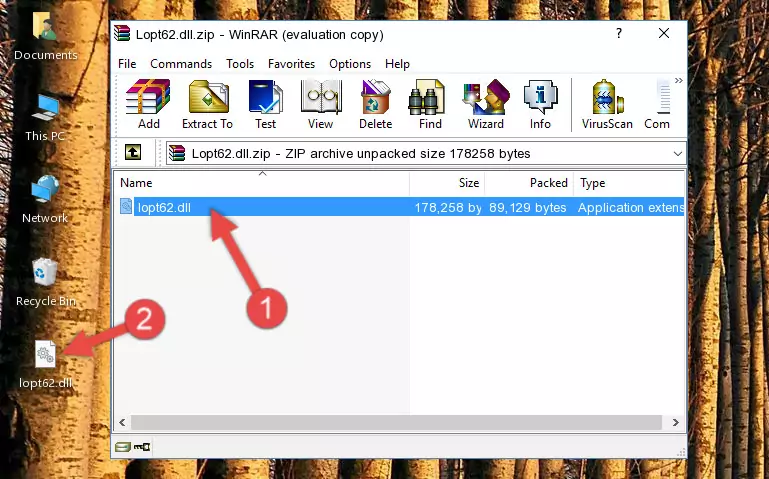The height and width of the screenshot is (479, 769).
Task: Sort by the Size column header
Action: pos(447,183)
